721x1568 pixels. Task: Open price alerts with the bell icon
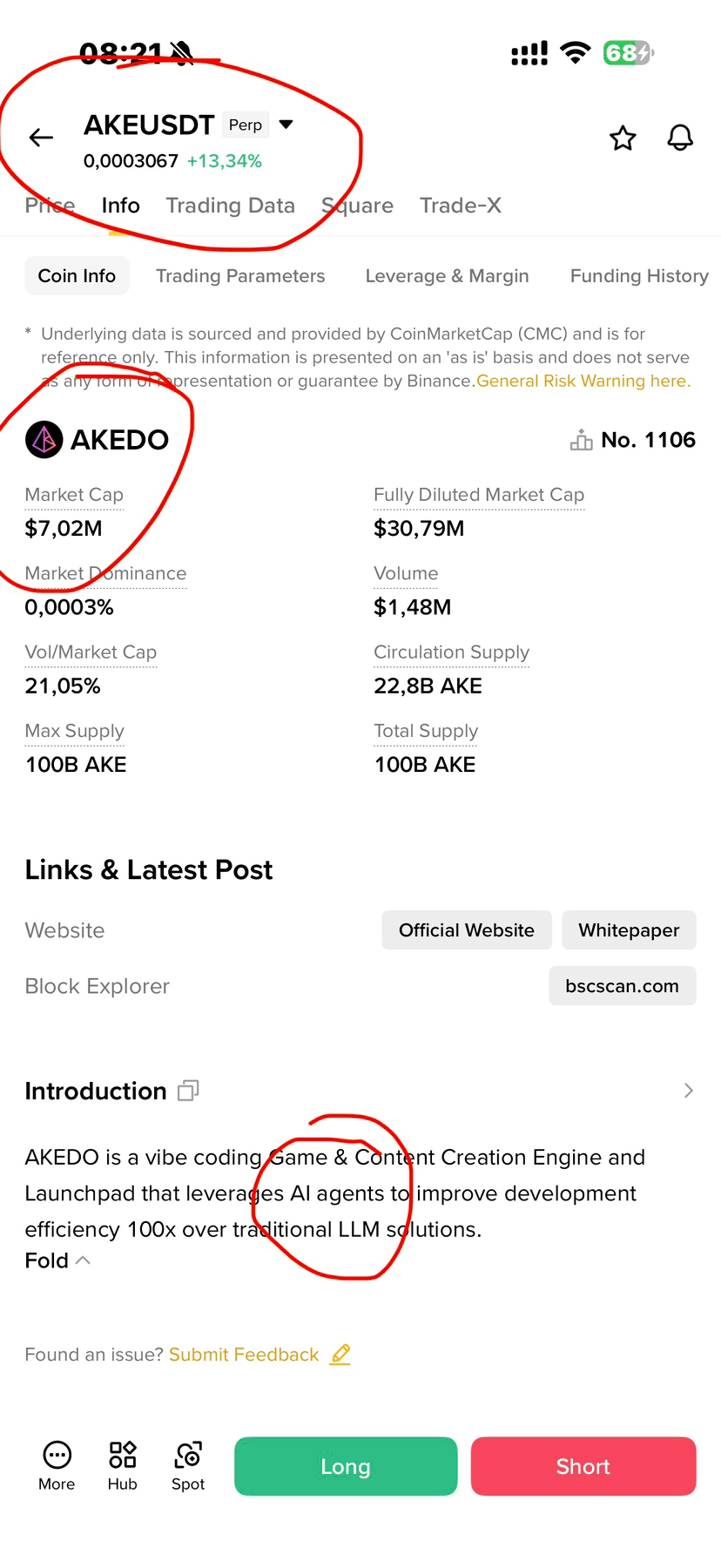point(680,138)
